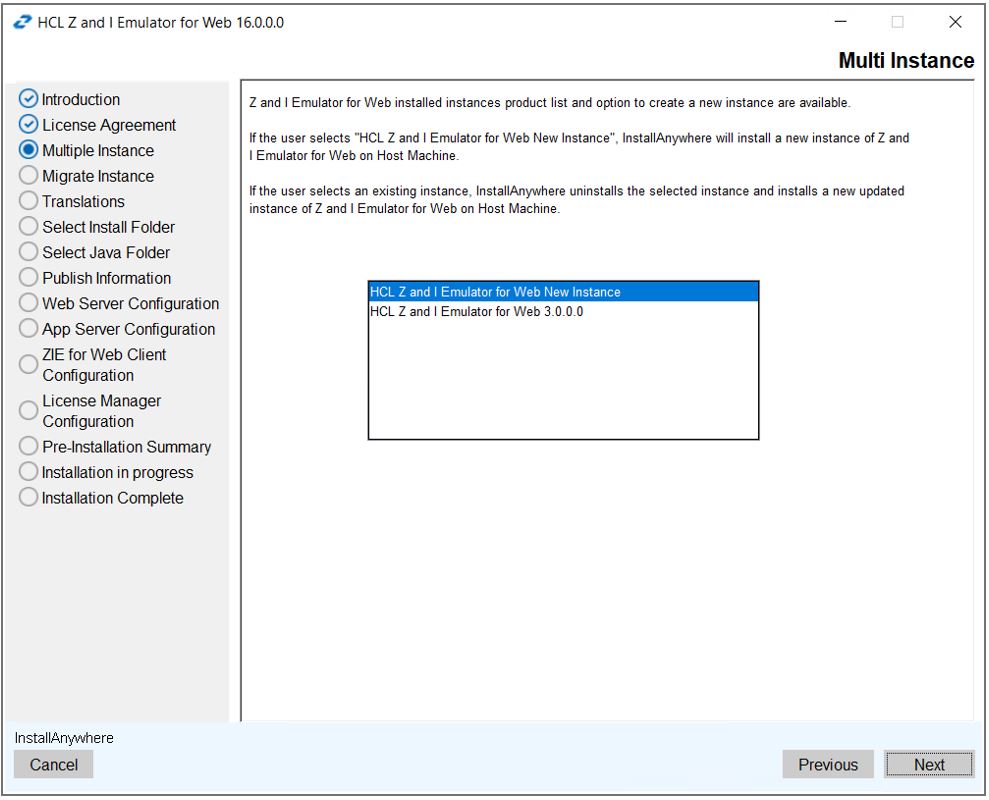The width and height of the screenshot is (989, 800).
Task: Click the Installation in progress label
Action: coord(117,473)
